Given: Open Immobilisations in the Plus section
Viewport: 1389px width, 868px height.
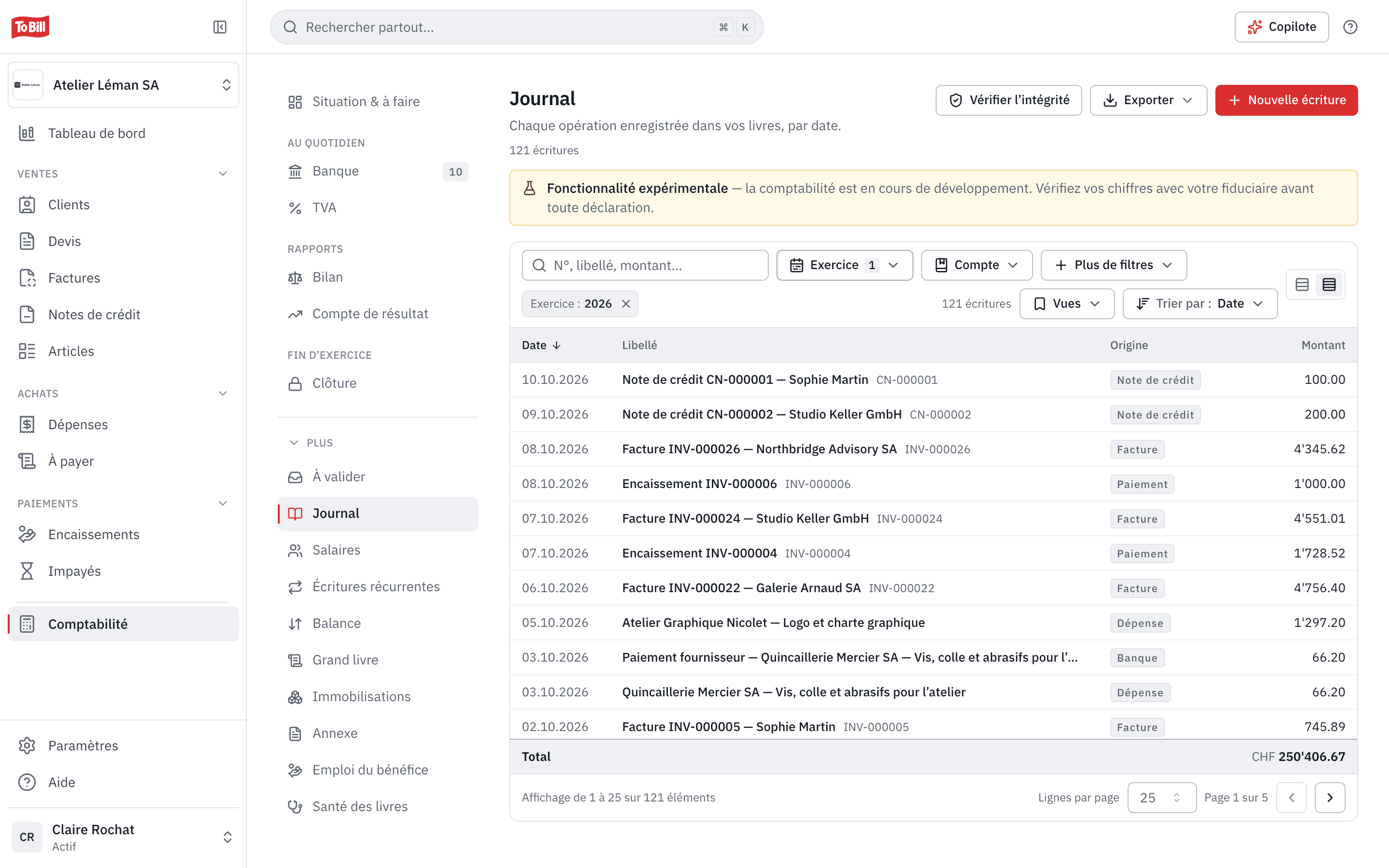Looking at the screenshot, I should pos(378,696).
